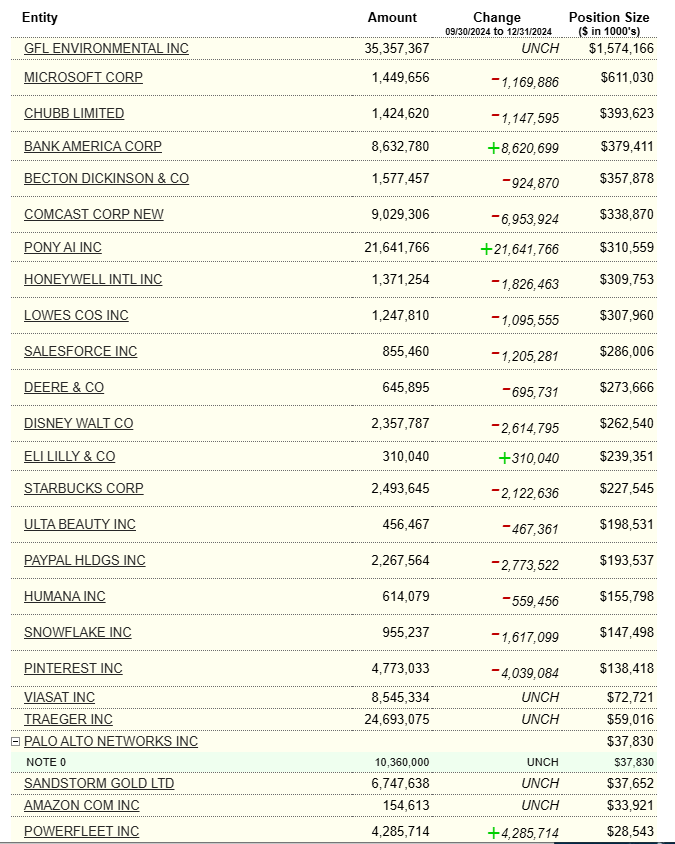Open the Bank America Corp link
This screenshot has height=844, width=675.
93,146
